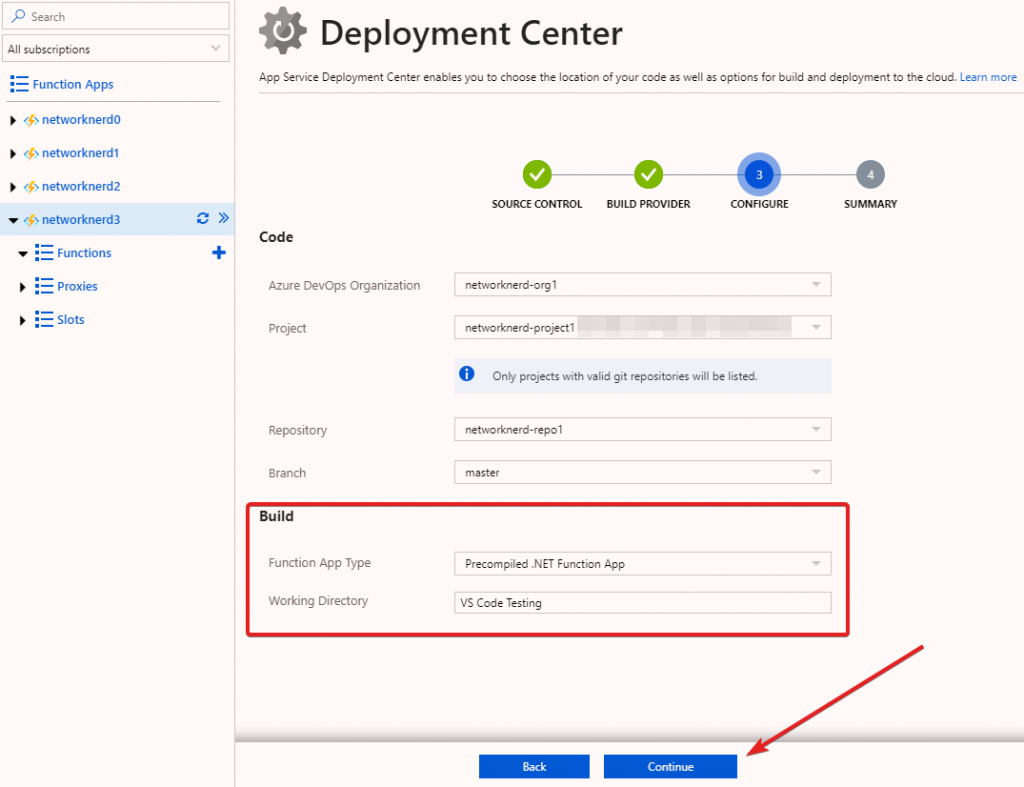Open the Function Apps link

tap(72, 84)
